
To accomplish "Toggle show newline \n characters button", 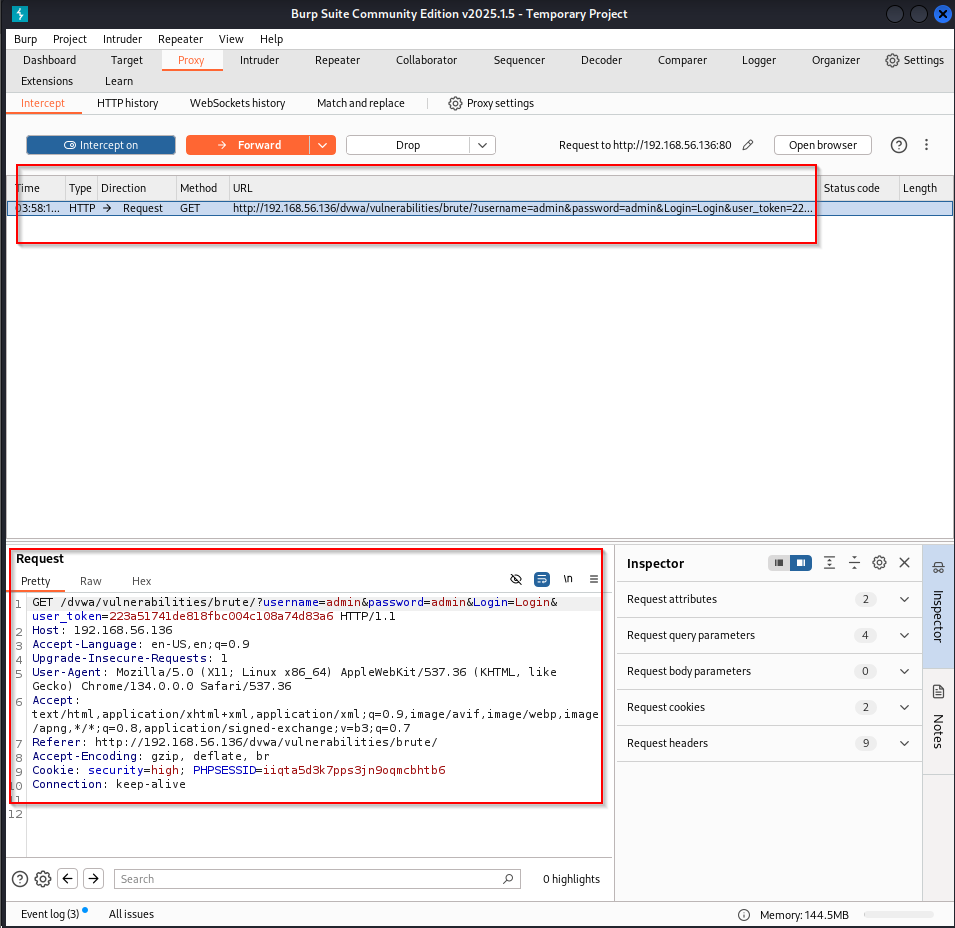I will [568, 579].
